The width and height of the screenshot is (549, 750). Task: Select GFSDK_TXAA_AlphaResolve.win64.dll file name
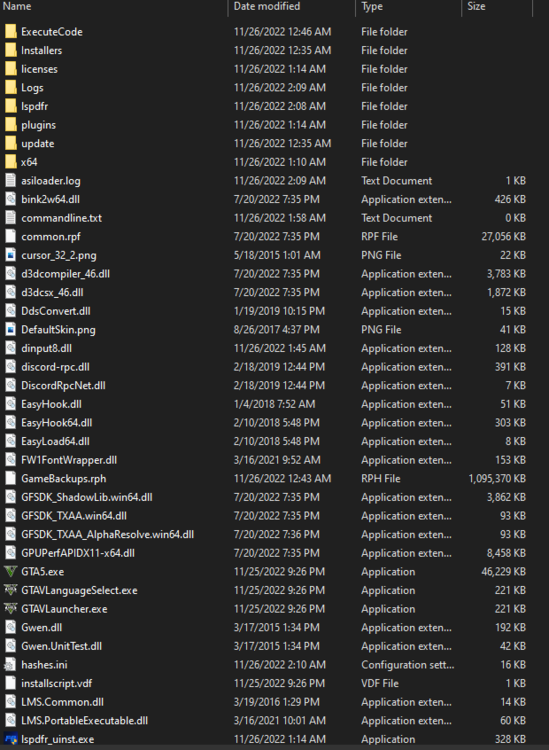coord(108,535)
